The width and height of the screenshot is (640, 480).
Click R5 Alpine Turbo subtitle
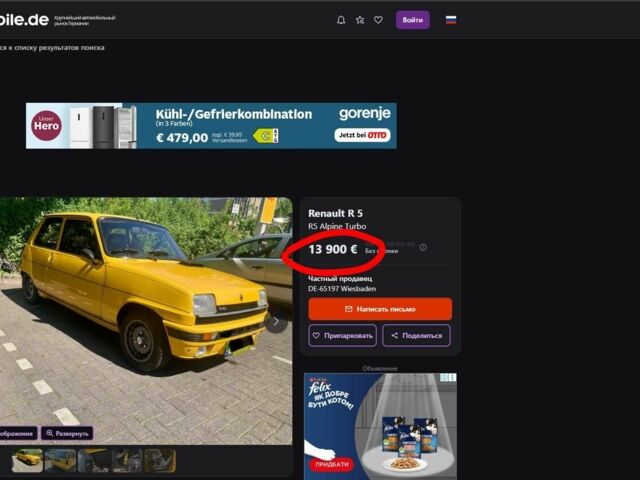337,226
